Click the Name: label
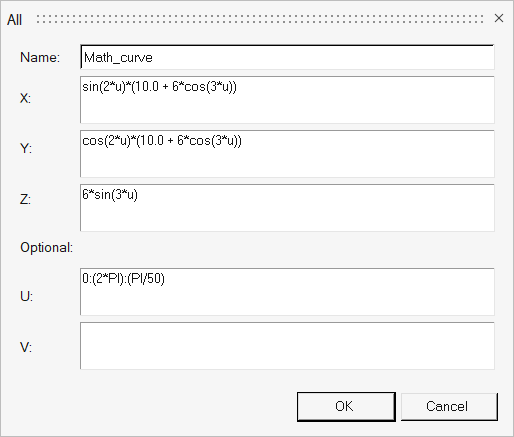Viewport: 514px width, 437px height. 40,57
